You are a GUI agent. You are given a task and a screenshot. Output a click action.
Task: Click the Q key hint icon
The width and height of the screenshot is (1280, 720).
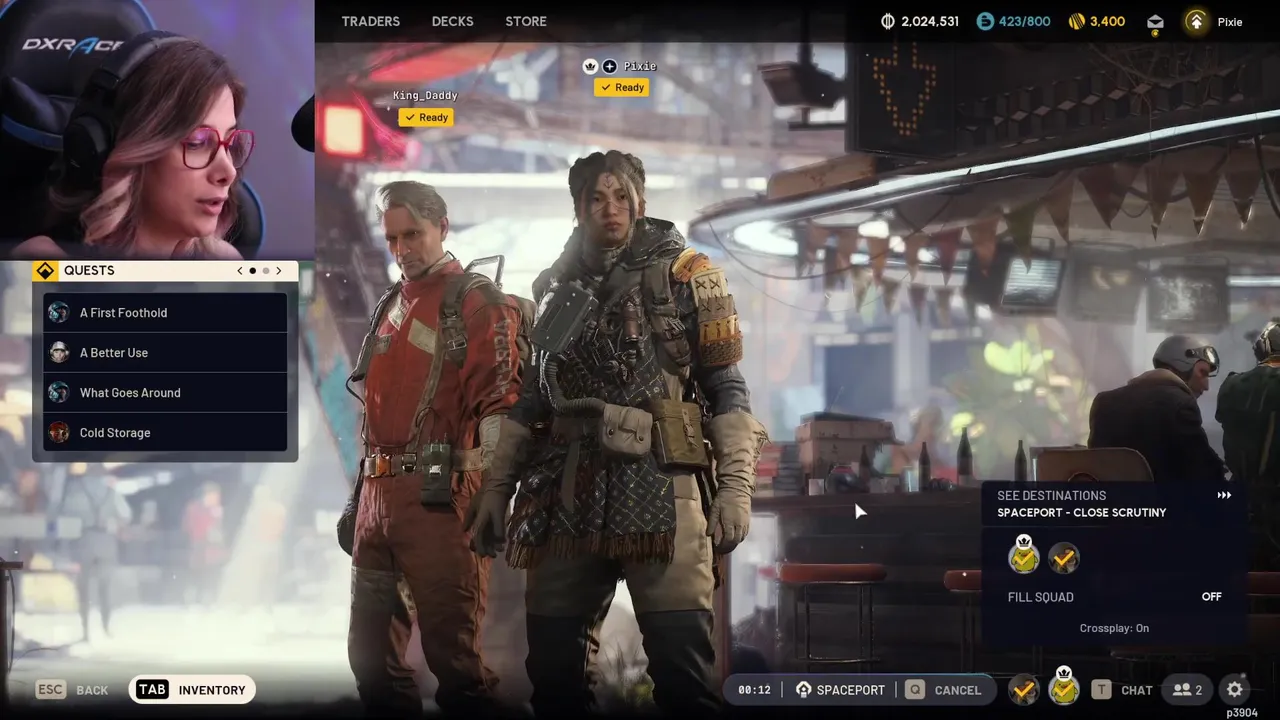pyautogui.click(x=915, y=690)
